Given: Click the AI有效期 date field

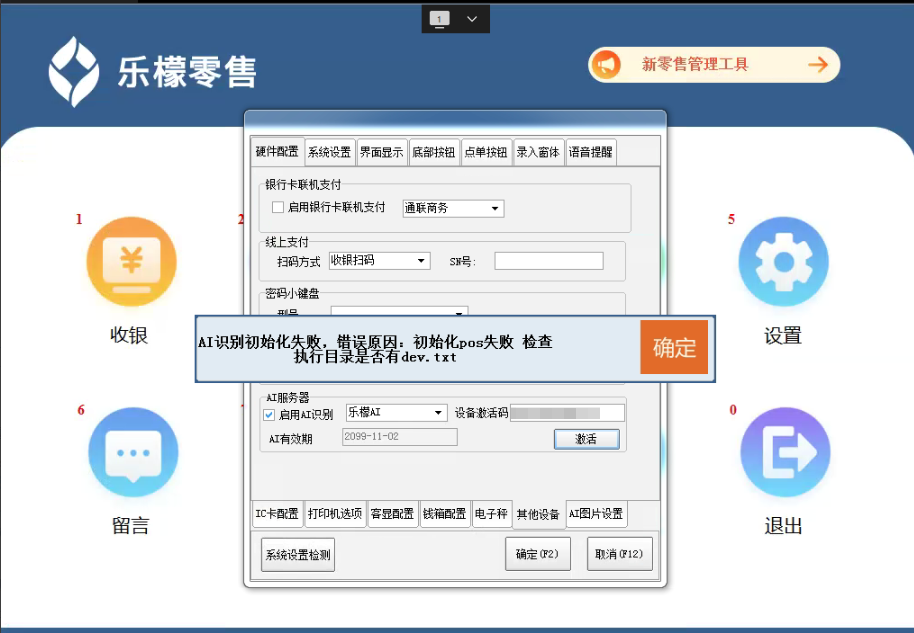Looking at the screenshot, I should (399, 437).
